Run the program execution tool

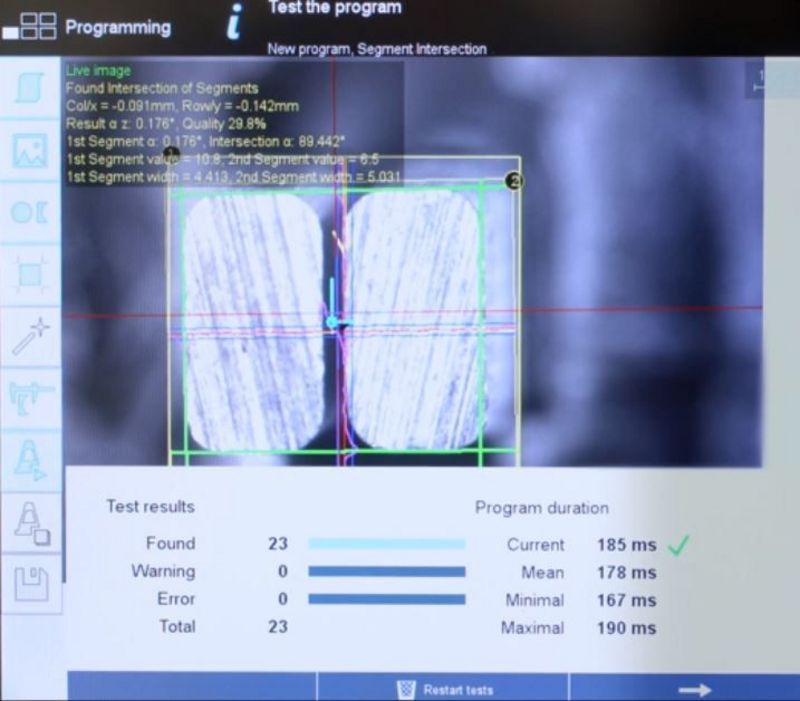tap(30, 456)
